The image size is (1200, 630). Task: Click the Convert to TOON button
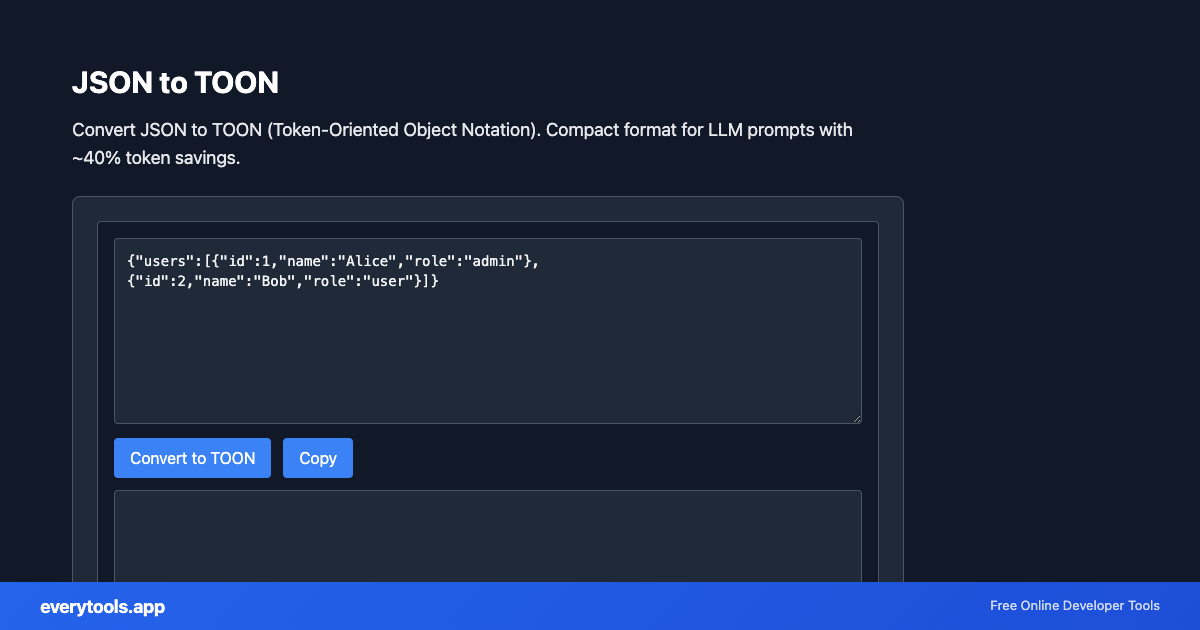[192, 458]
